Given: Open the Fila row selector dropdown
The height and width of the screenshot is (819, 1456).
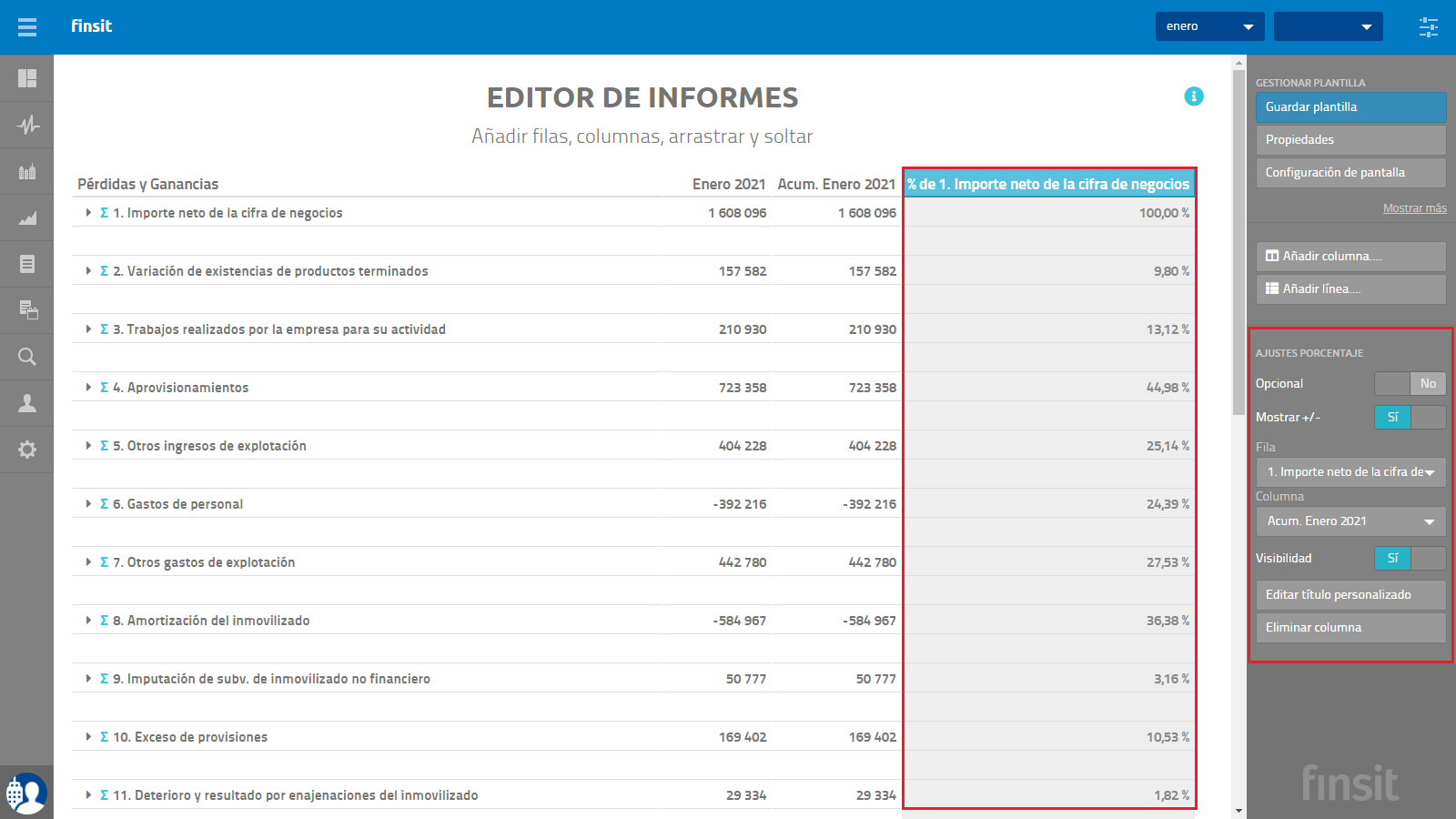Looking at the screenshot, I should pos(1350,472).
